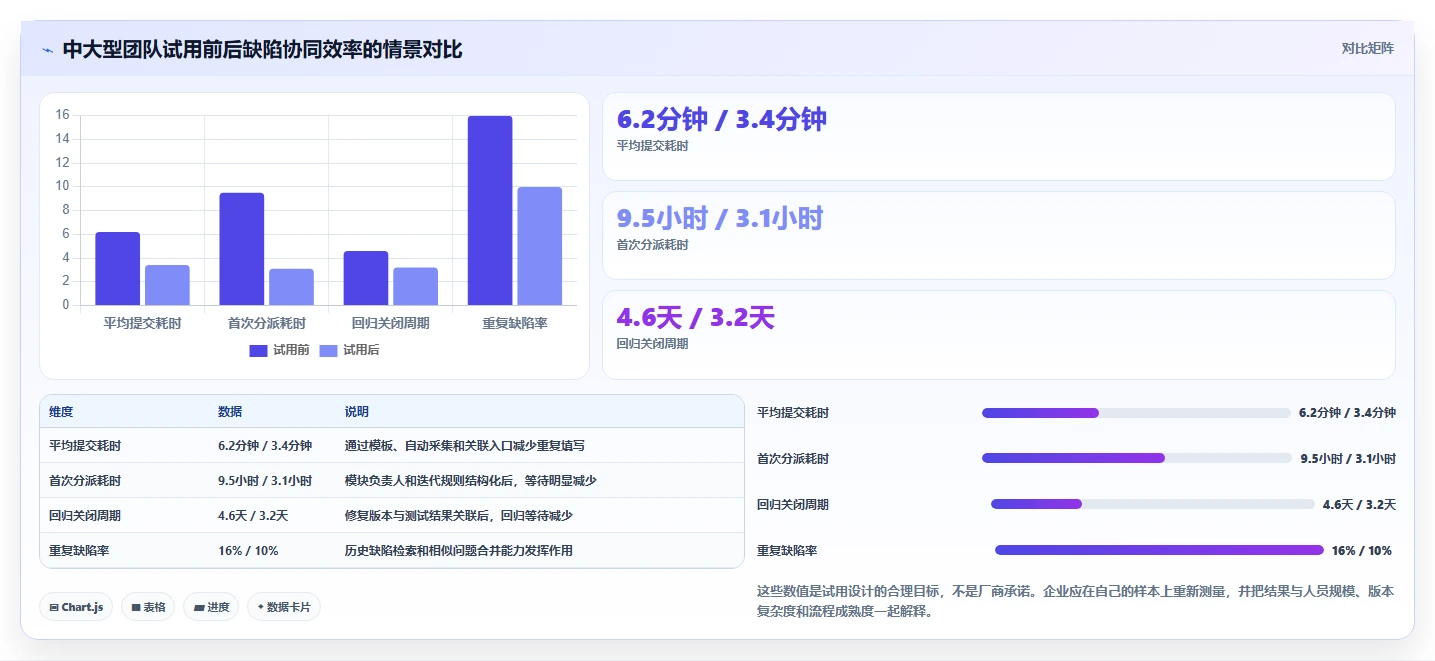This screenshot has width=1435, height=661.
Task: Click the 试用后 bar for 重复缺陷率
Action: [x=539, y=246]
